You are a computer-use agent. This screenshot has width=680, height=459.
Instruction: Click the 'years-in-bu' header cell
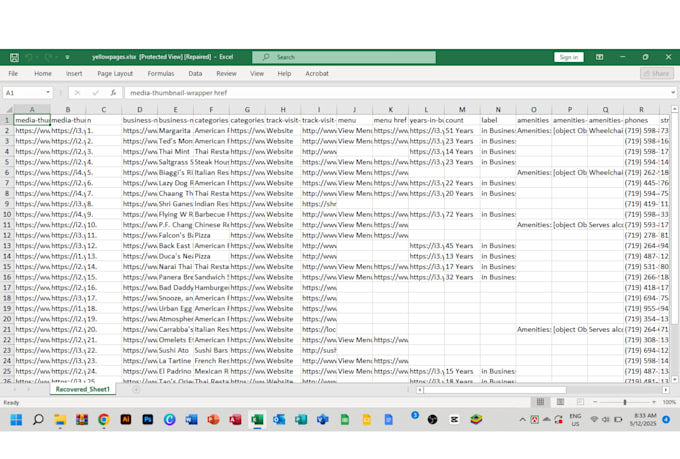pos(426,120)
